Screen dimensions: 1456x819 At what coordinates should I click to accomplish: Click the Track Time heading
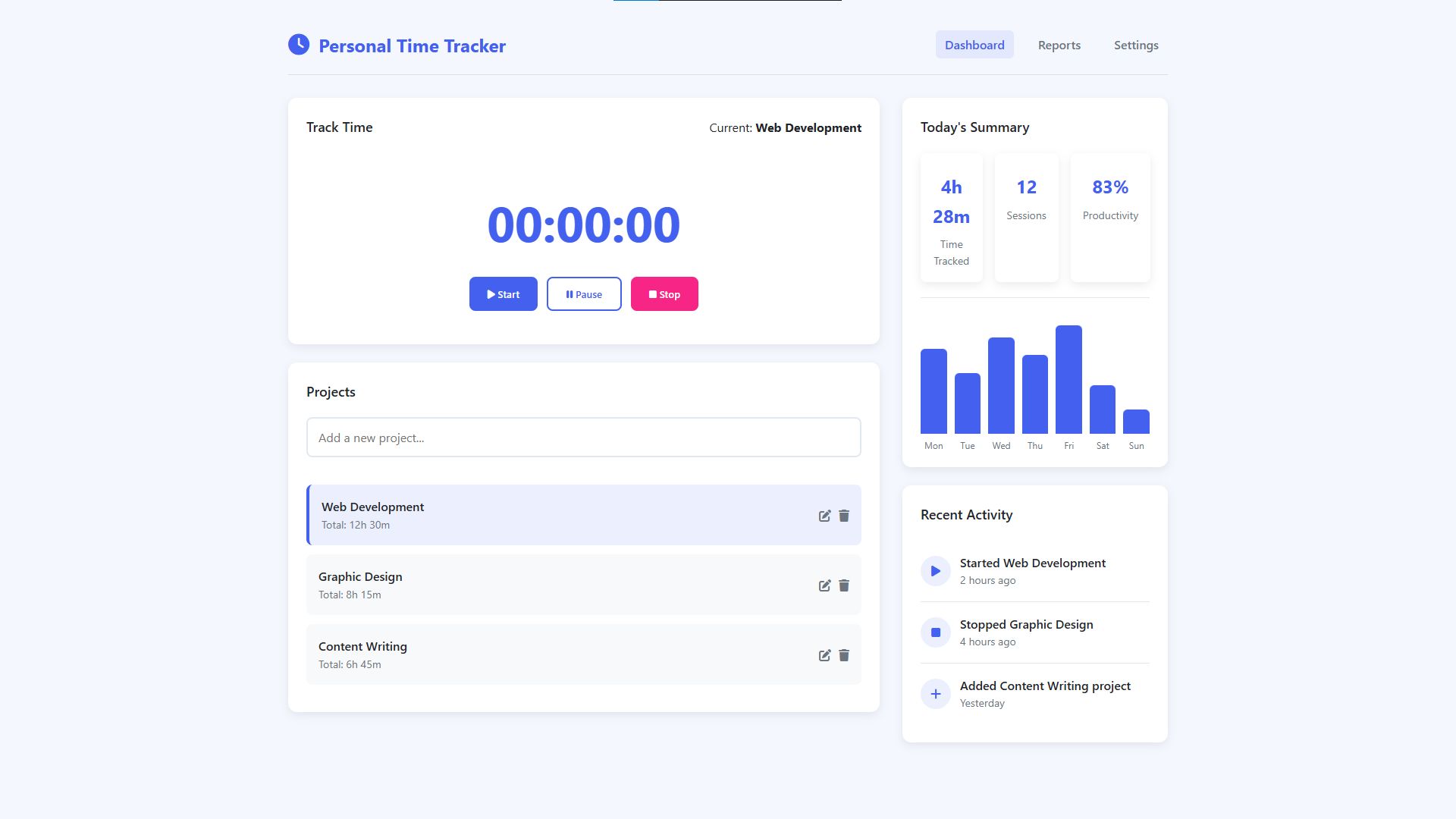[x=339, y=127]
